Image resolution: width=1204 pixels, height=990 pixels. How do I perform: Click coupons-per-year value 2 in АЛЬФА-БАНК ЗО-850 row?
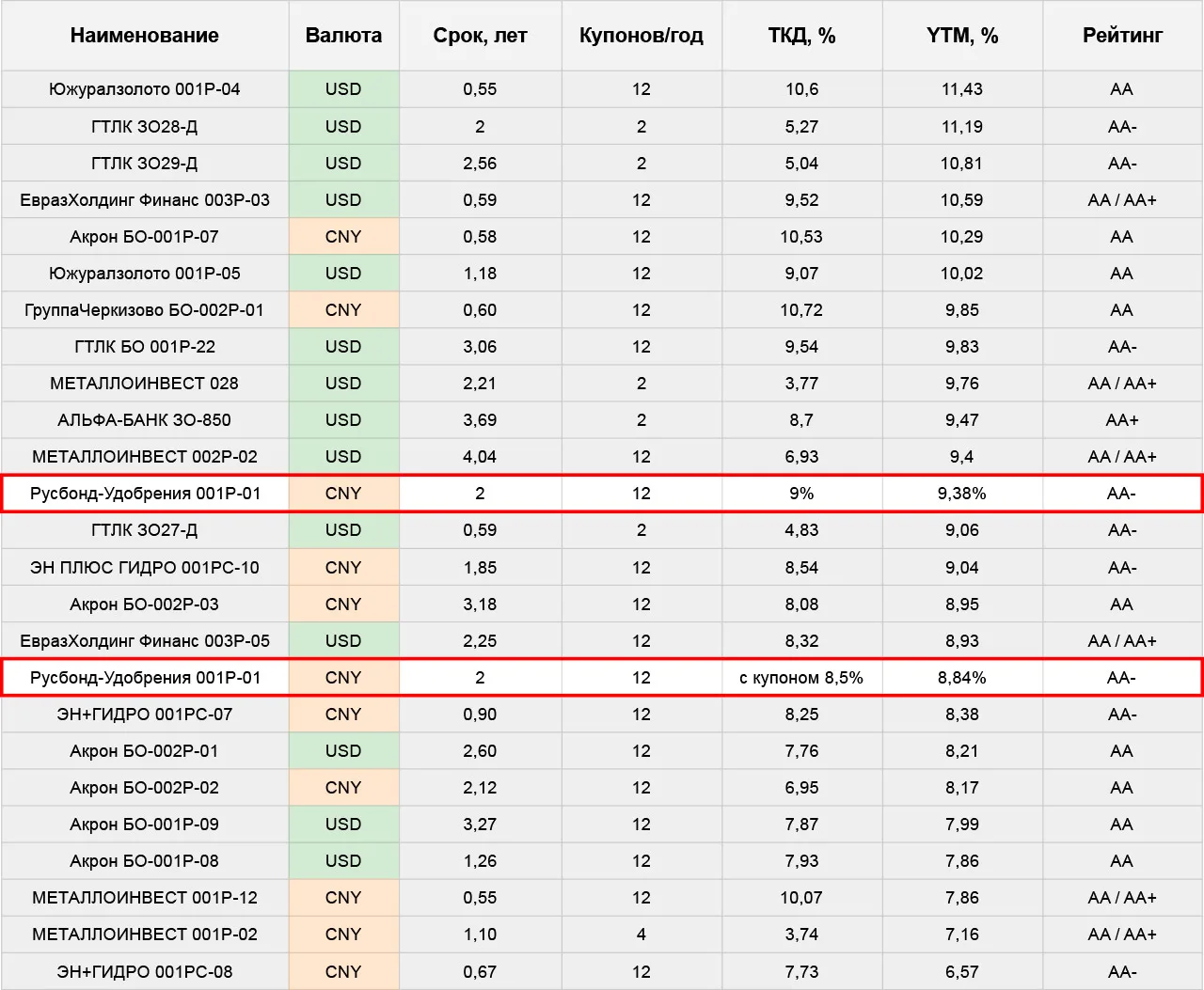pyautogui.click(x=642, y=419)
